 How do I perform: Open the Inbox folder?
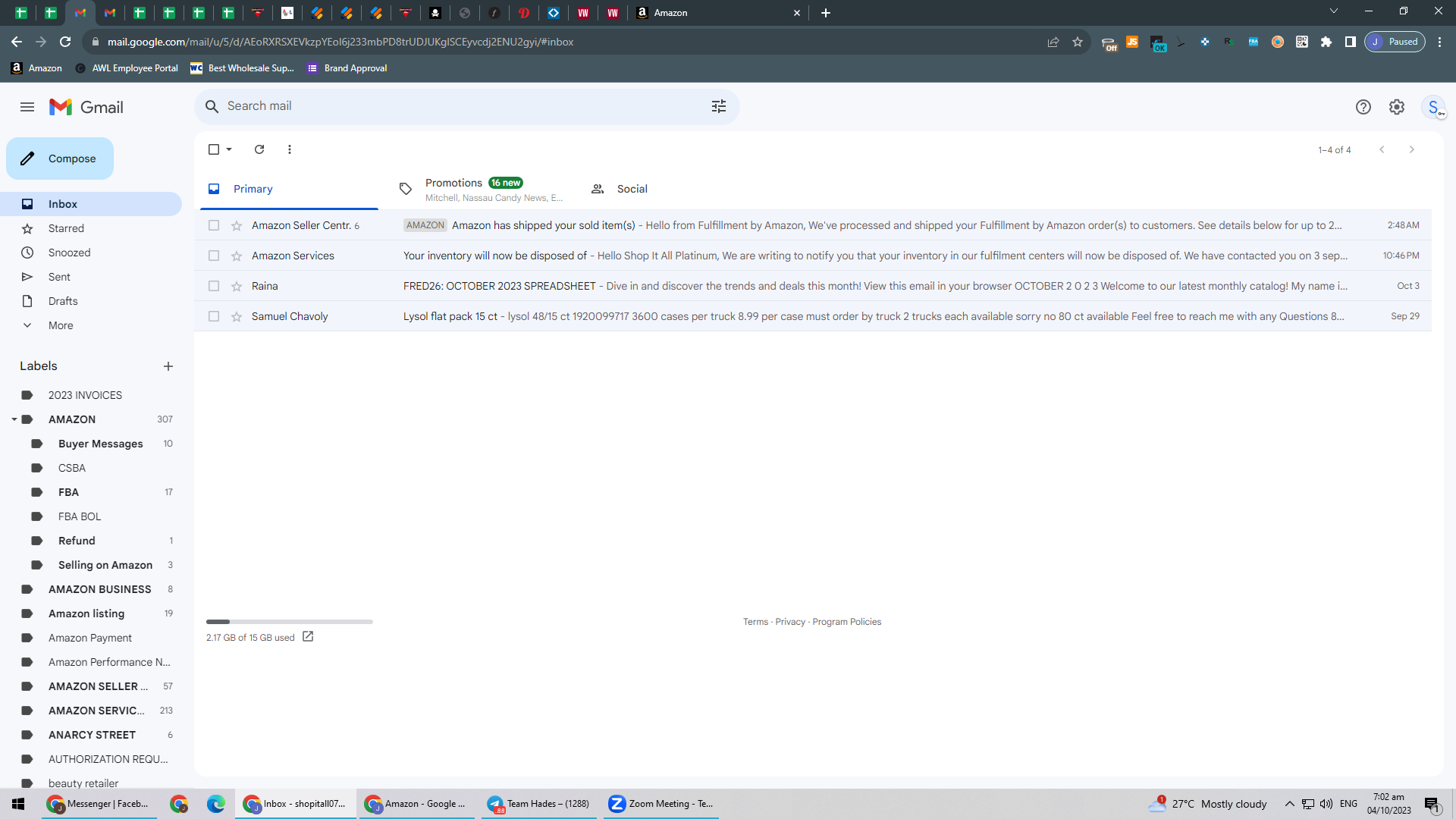tap(91, 204)
